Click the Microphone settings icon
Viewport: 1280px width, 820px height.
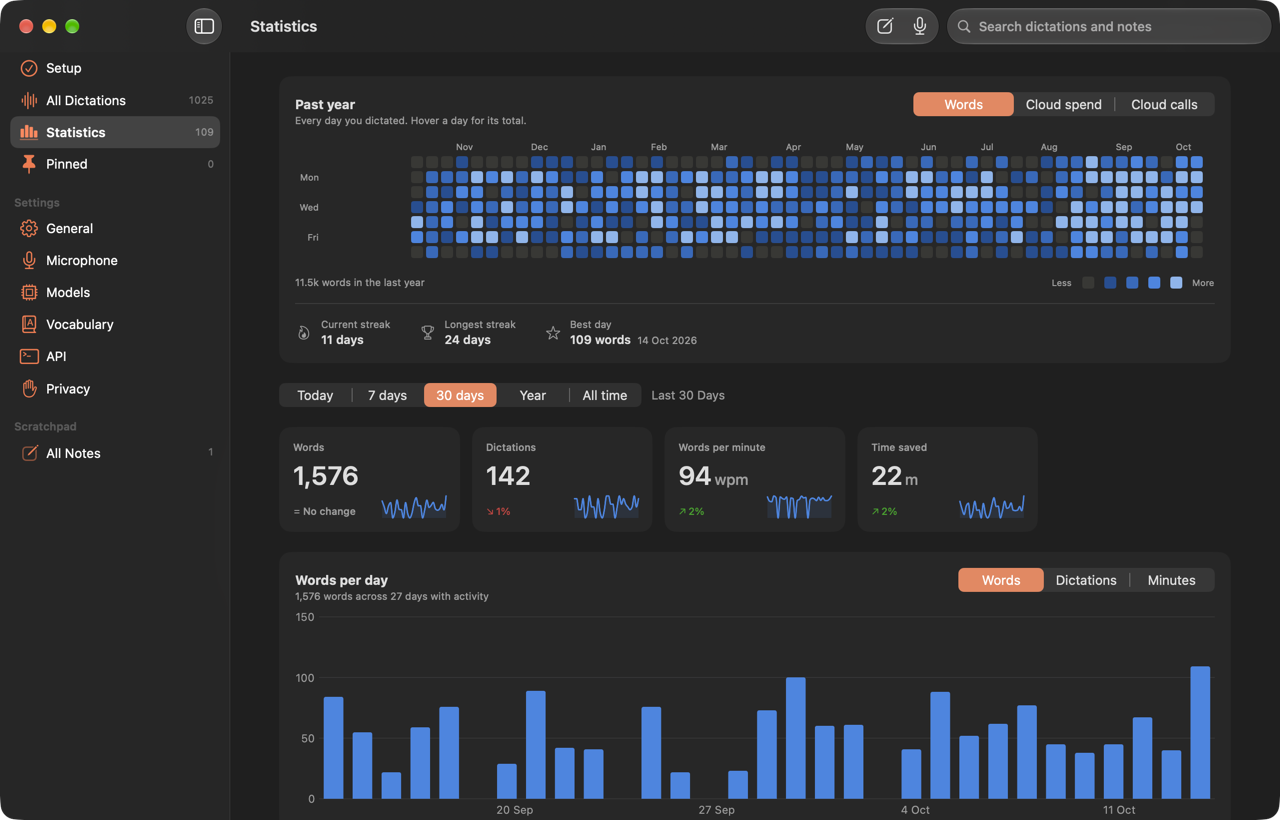[29, 260]
